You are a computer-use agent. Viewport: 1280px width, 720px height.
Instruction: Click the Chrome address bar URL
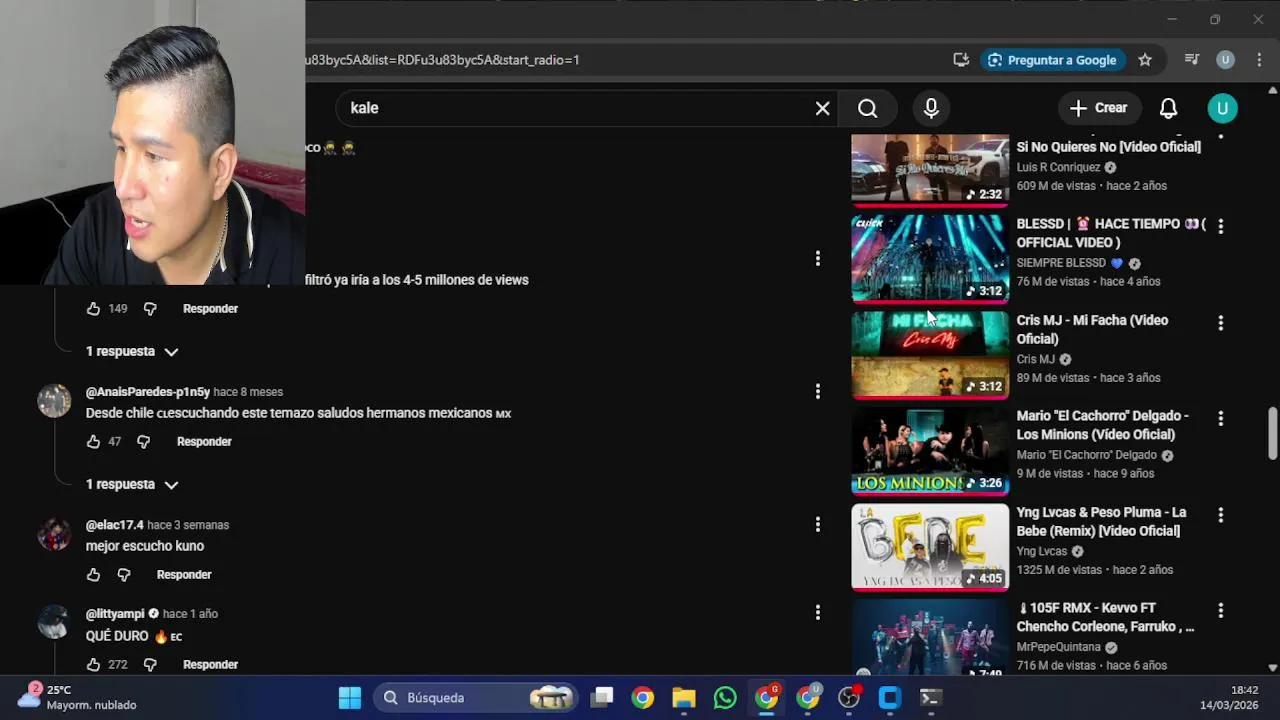pyautogui.click(x=442, y=60)
